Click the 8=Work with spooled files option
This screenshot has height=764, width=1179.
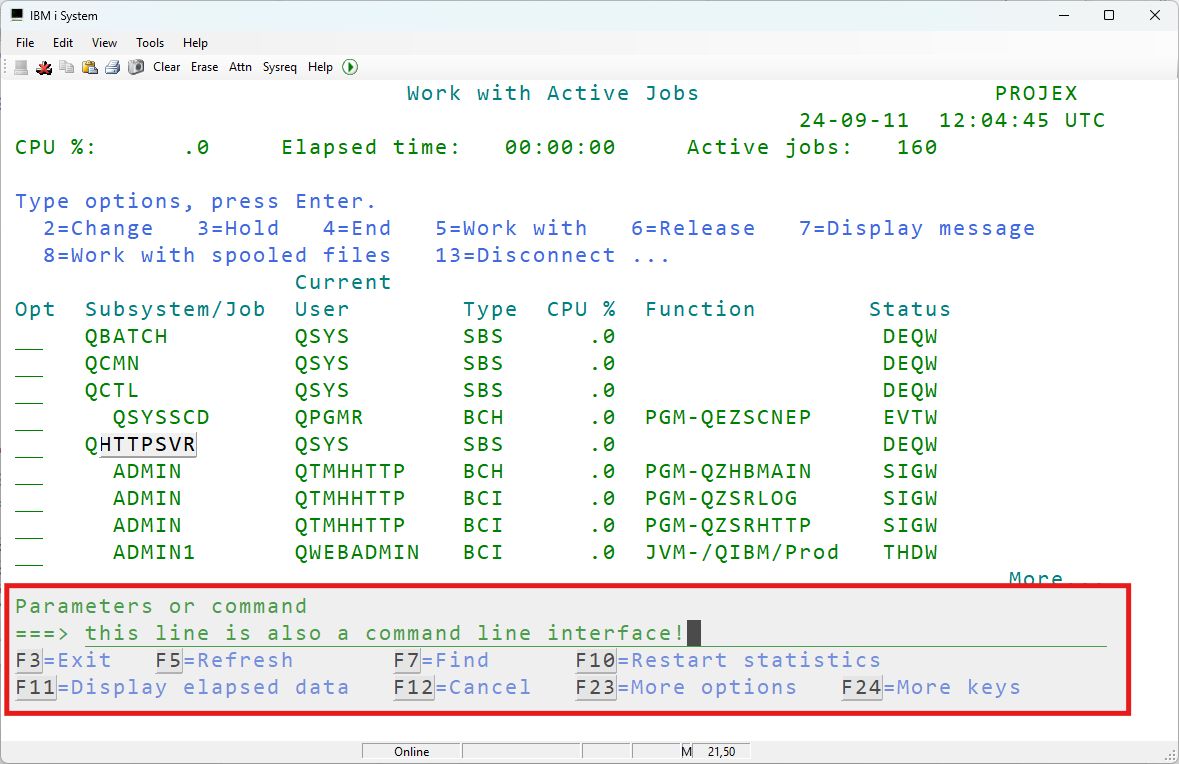pyautogui.click(x=217, y=256)
